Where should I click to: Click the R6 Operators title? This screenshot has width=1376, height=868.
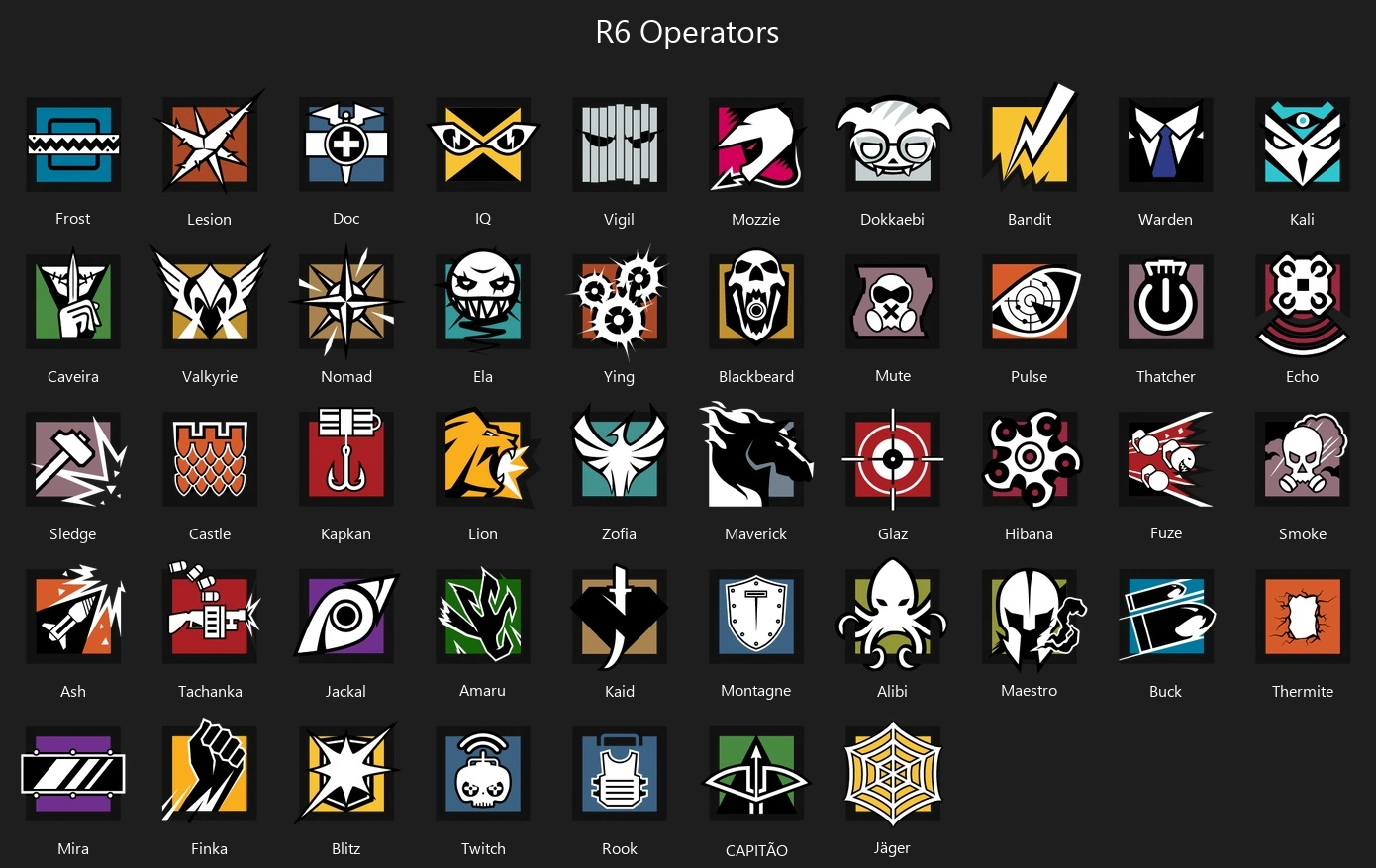687,32
